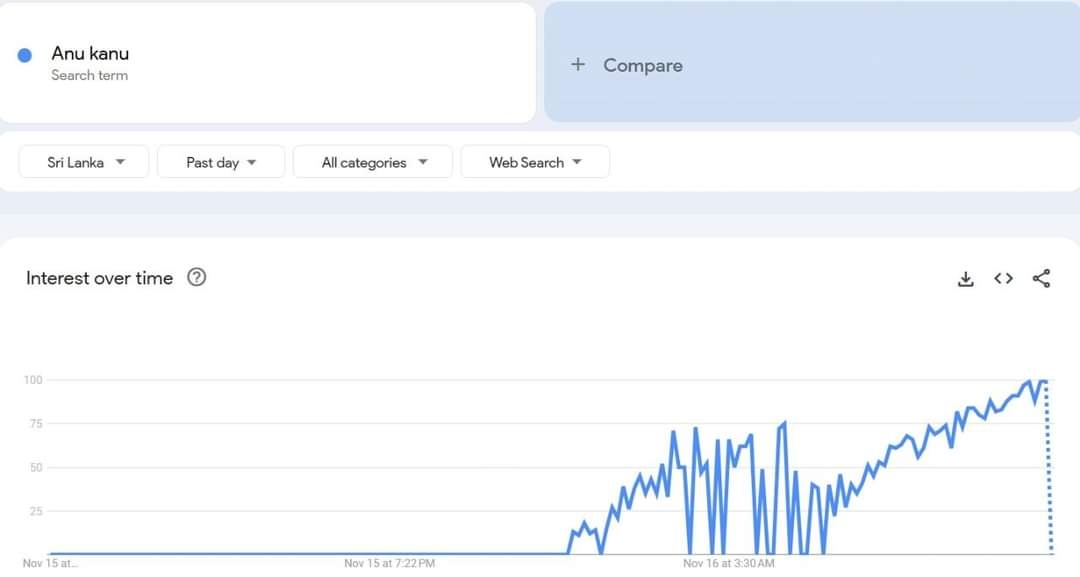The height and width of the screenshot is (577, 1080).
Task: Open the Sri Lanka region dropdown
Action: pyautogui.click(x=84, y=162)
